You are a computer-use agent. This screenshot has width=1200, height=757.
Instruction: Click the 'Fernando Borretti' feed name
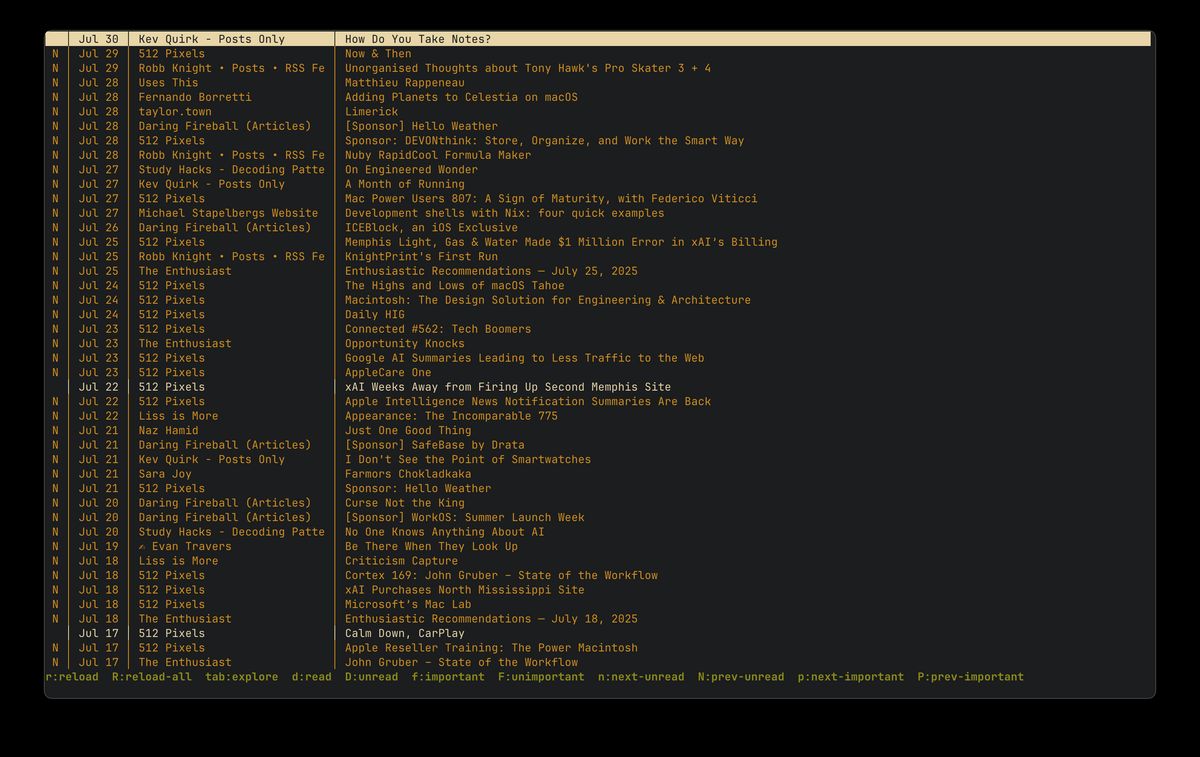point(195,97)
